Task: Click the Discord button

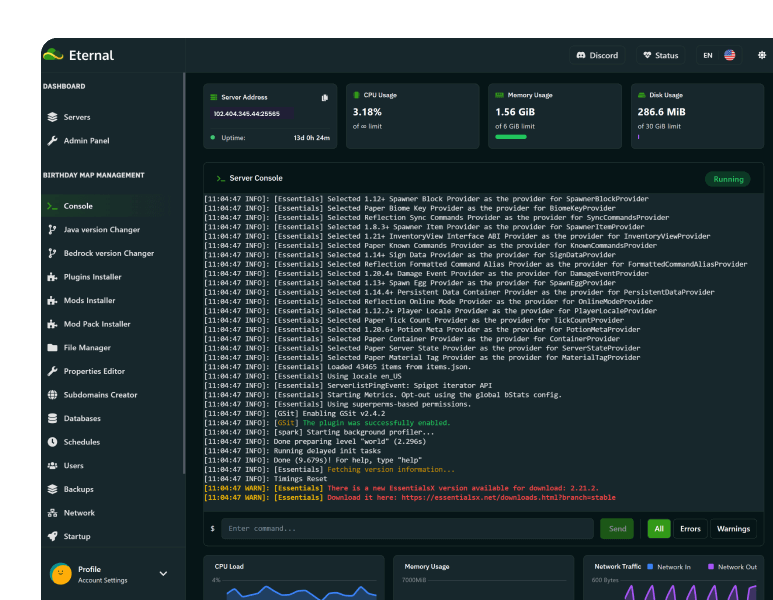Action: (x=597, y=55)
